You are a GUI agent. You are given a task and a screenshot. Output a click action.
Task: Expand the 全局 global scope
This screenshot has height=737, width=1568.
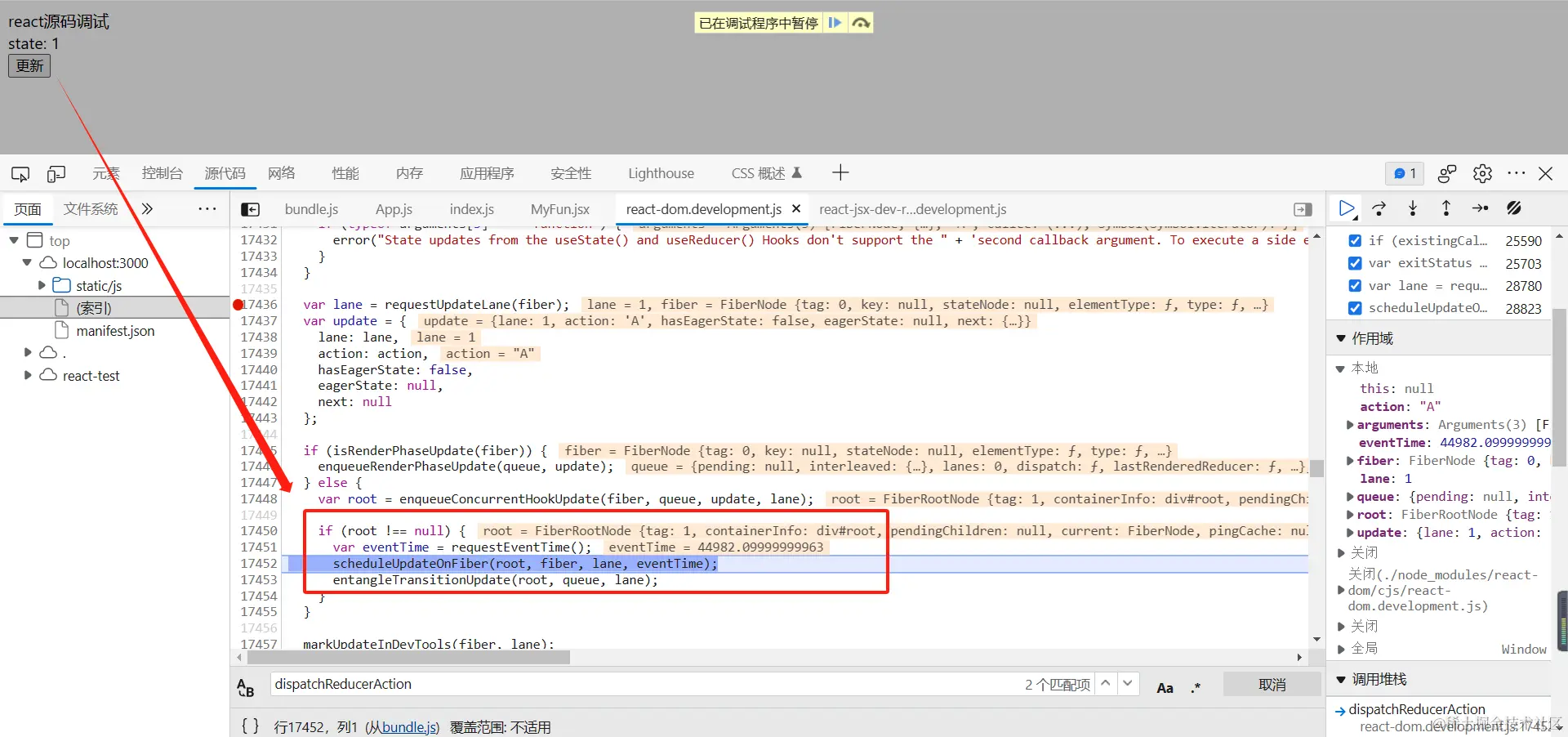tap(1341, 649)
